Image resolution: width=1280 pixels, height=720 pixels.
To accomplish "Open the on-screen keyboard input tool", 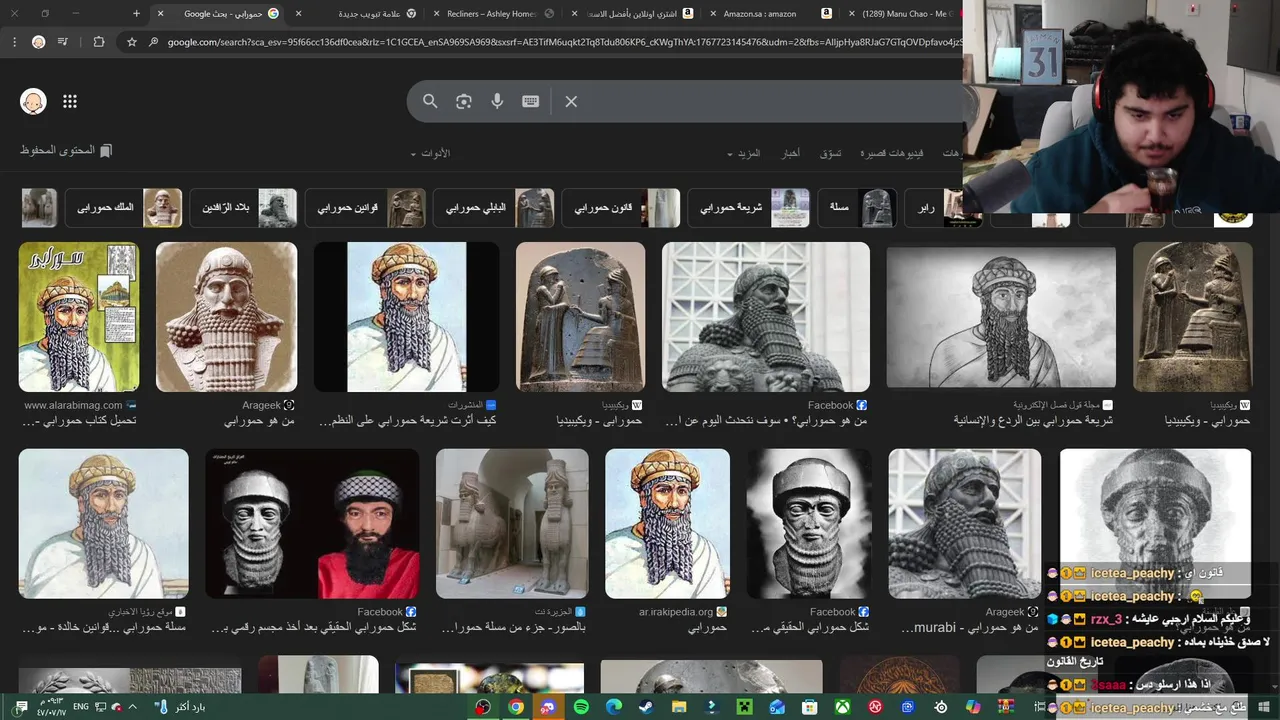I will pos(531,101).
